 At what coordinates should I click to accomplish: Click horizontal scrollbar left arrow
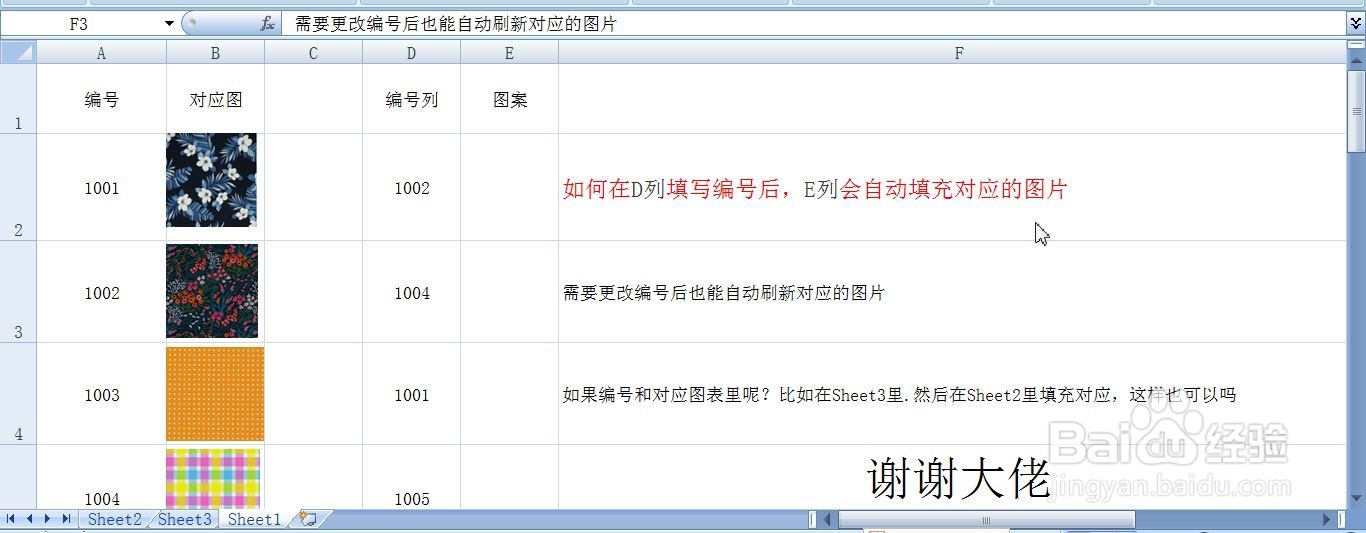tap(827, 520)
